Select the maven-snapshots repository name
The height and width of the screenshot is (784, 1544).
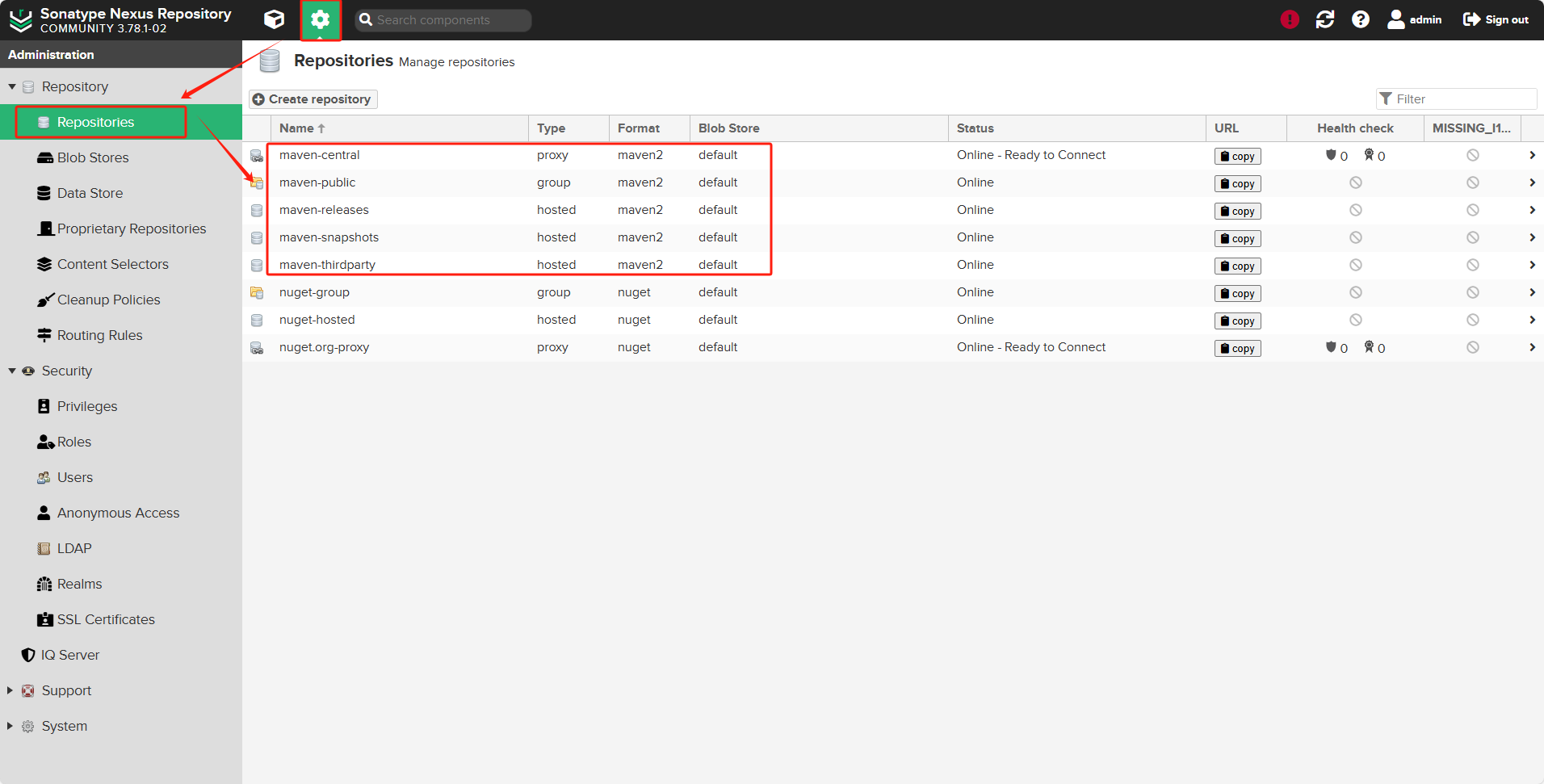tap(329, 237)
